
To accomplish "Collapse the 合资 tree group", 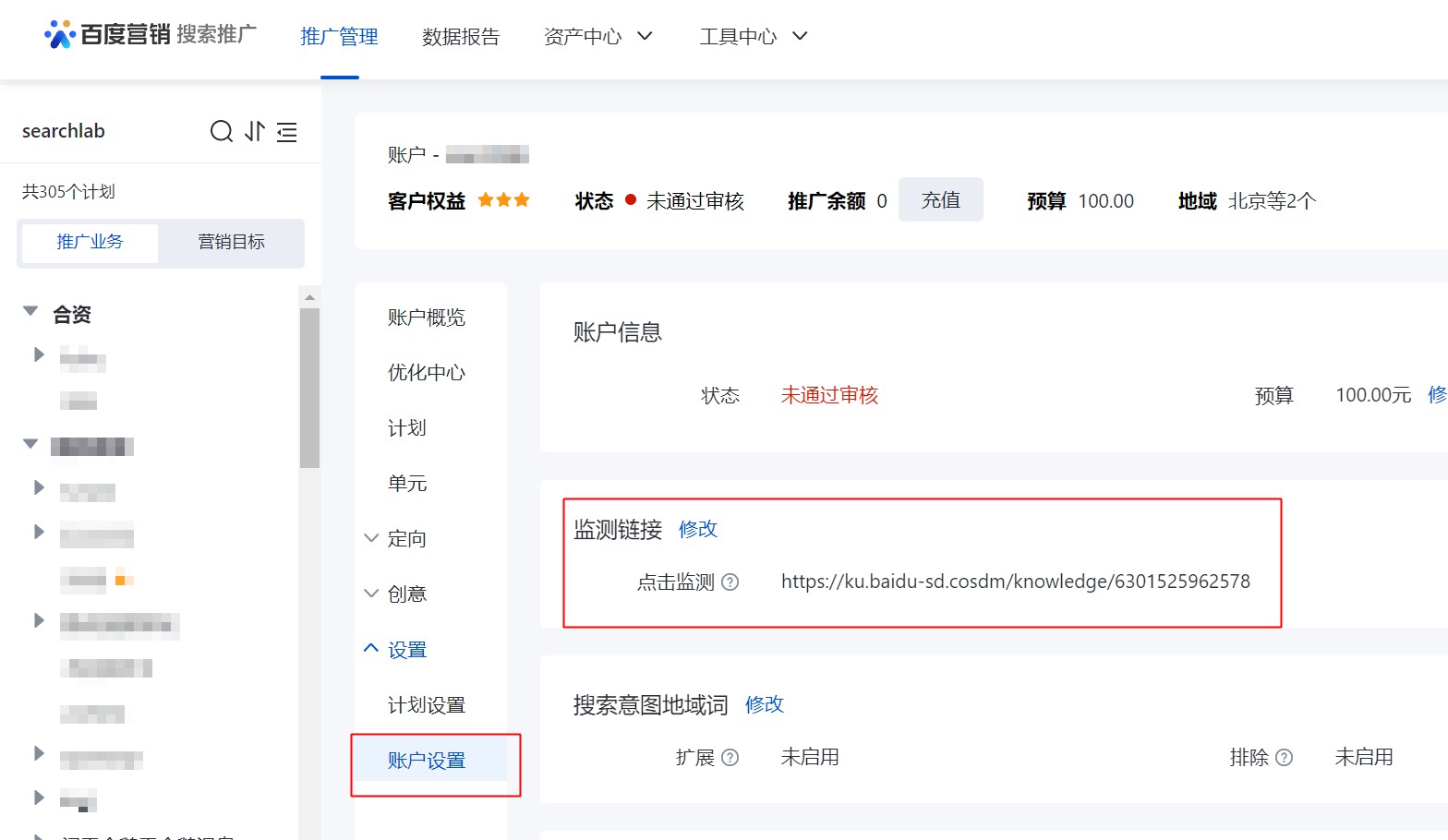I will [30, 312].
